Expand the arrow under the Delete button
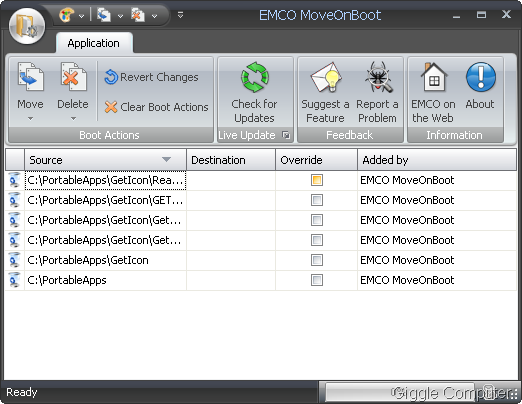This screenshot has height=404, width=522. 73,118
